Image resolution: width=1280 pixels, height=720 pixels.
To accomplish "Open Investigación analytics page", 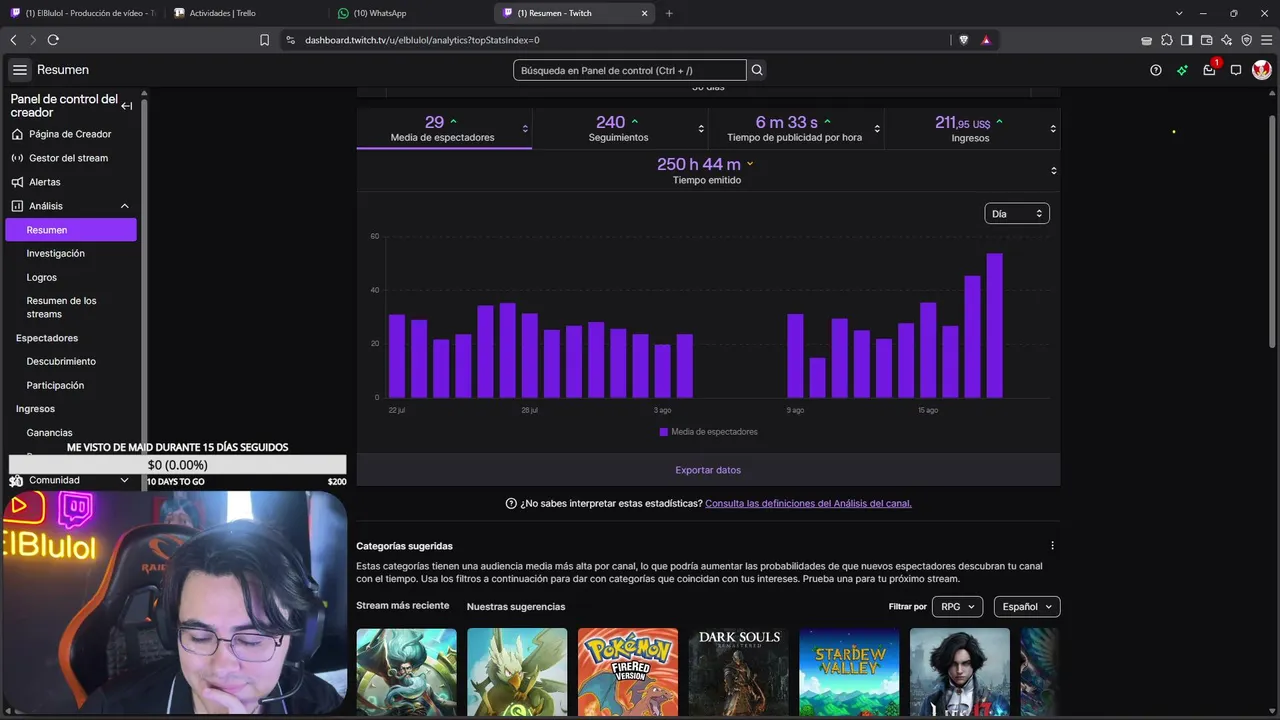I will (56, 254).
